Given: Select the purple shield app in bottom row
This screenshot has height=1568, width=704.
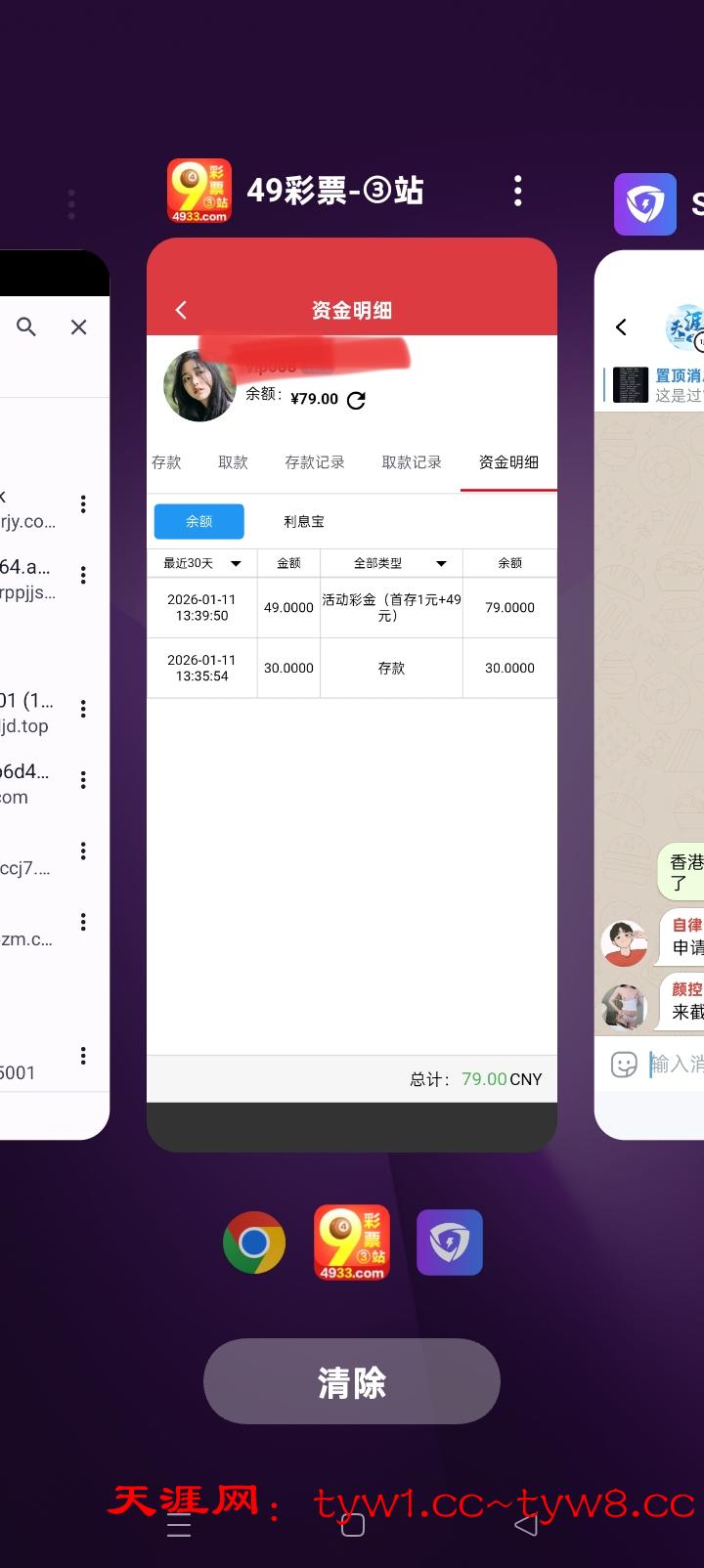Looking at the screenshot, I should point(450,1242).
